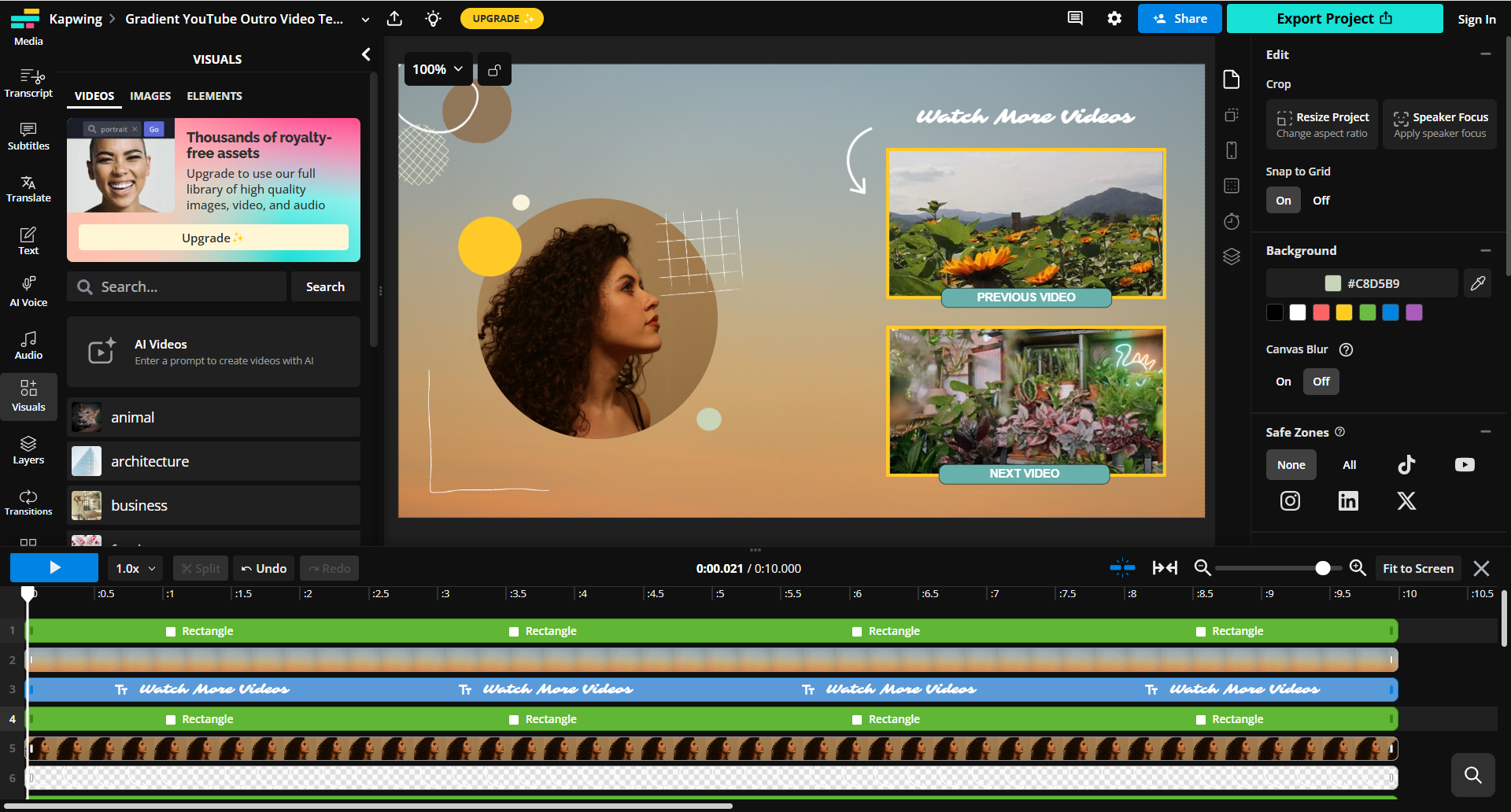Switch to the Elements tab

pyautogui.click(x=214, y=95)
